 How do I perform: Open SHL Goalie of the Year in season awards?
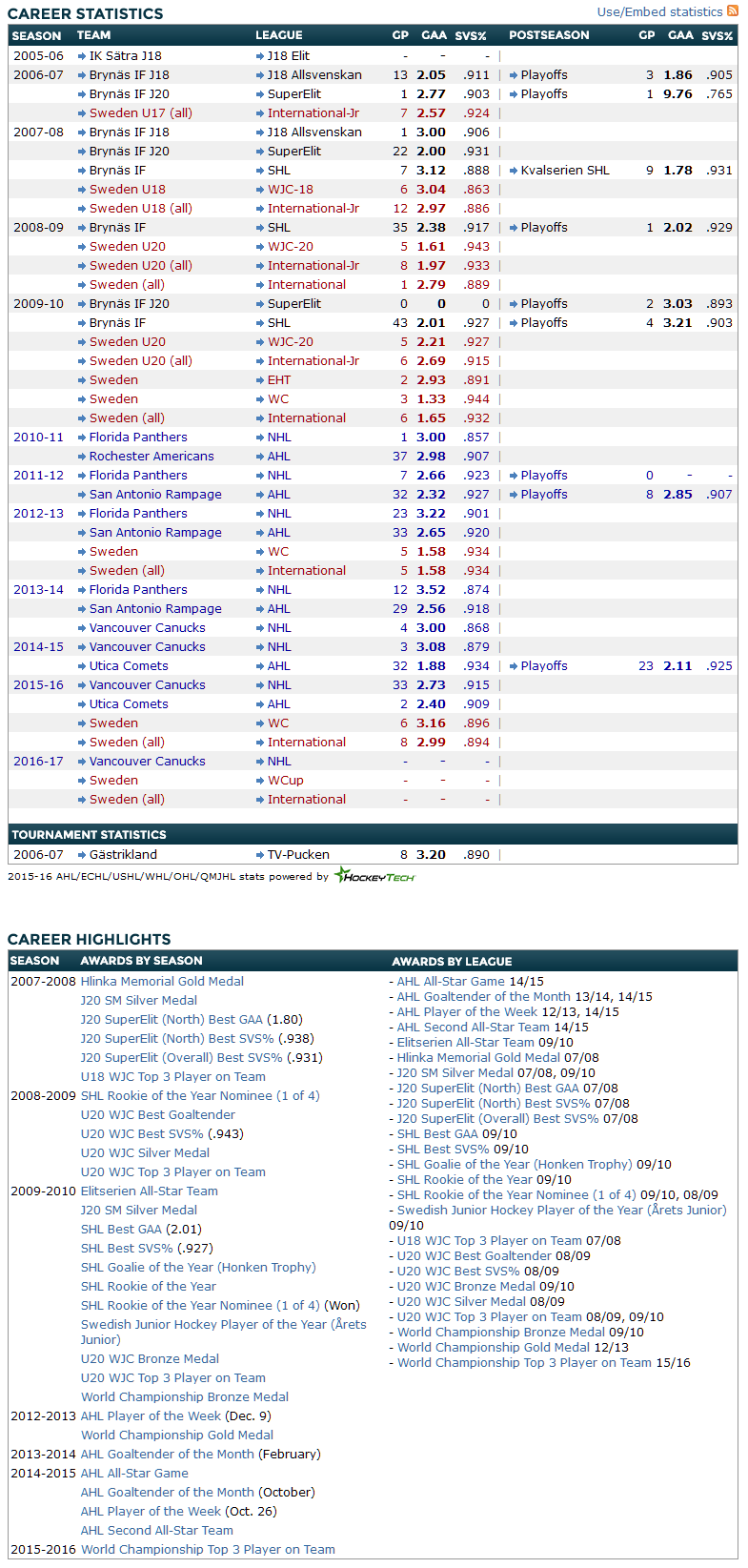(x=198, y=1267)
